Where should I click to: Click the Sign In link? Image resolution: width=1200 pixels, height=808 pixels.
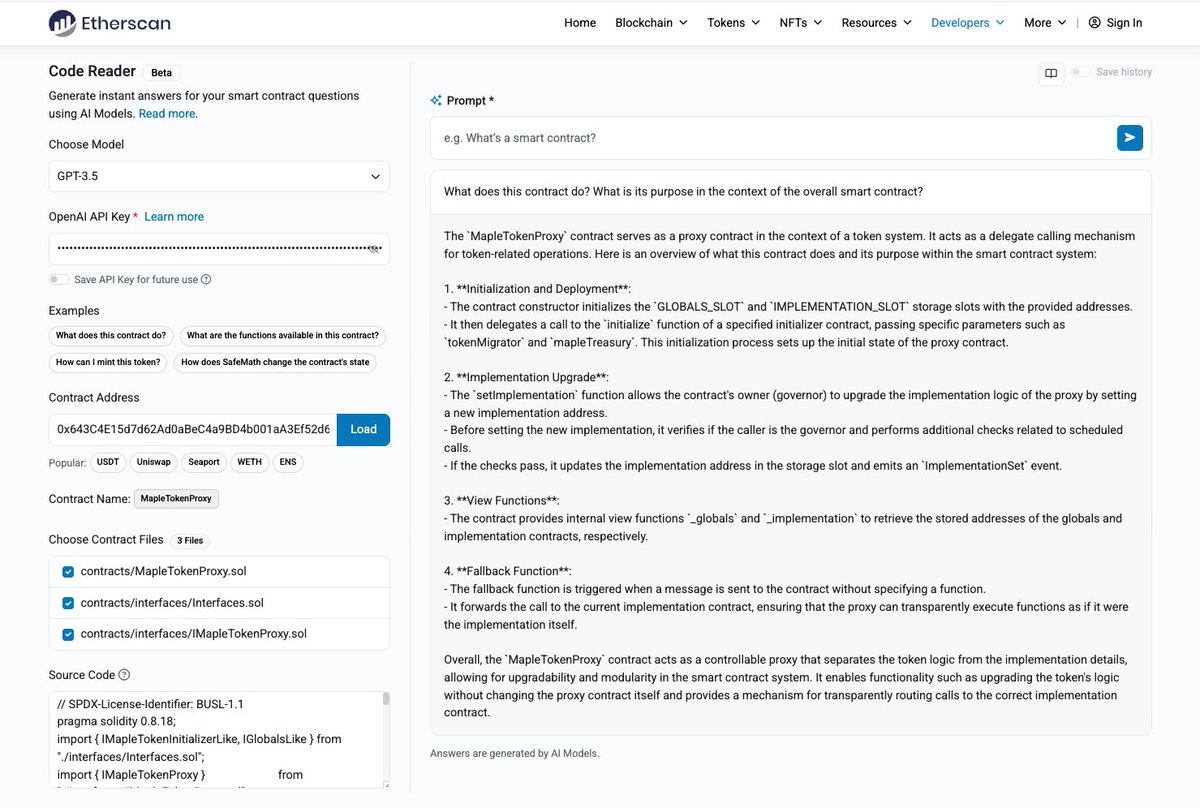1124,23
